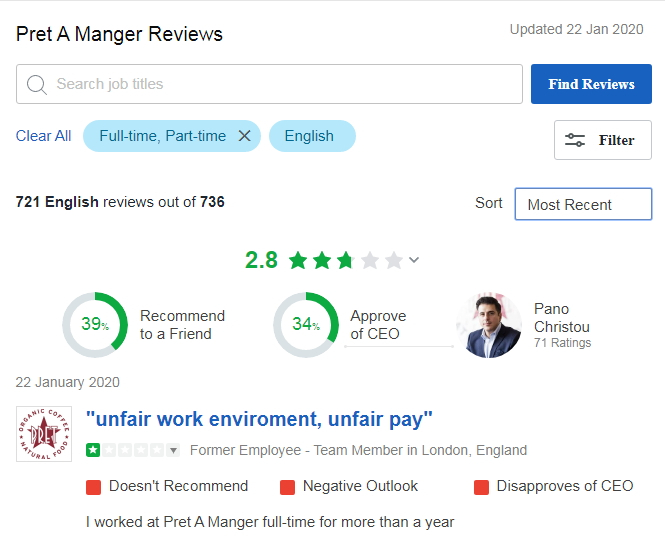Click the Pret A Manger company logo
The width and height of the screenshot is (665, 542).
[44, 433]
